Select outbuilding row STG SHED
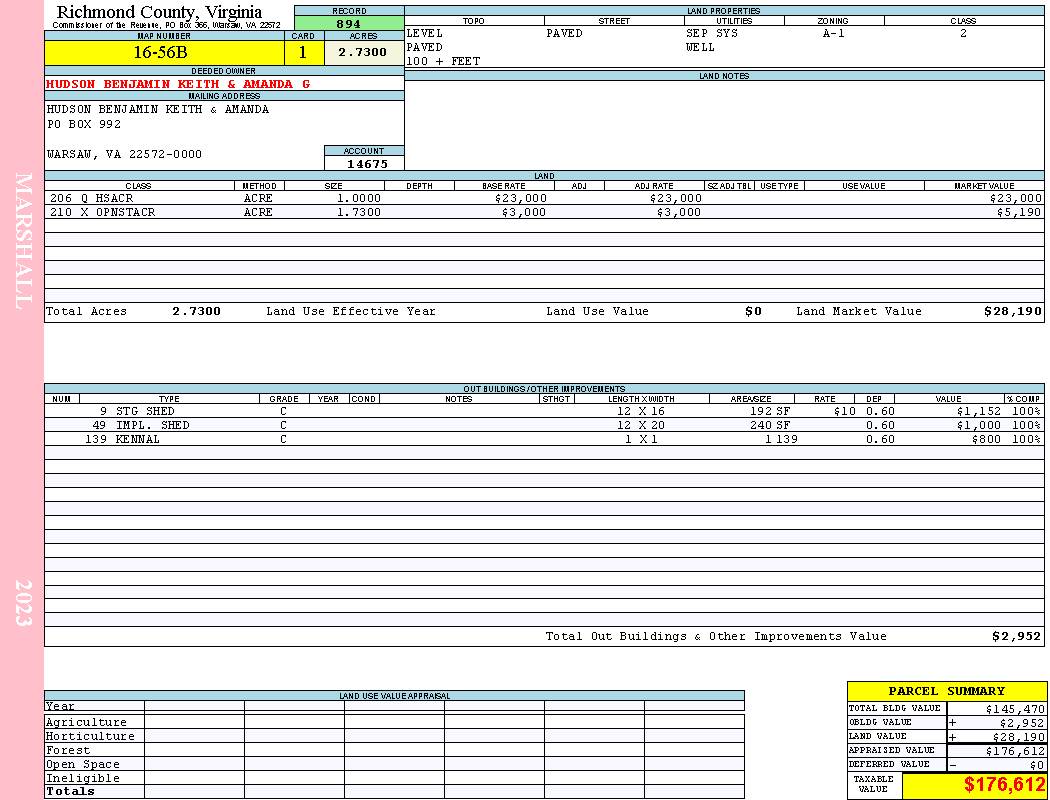 (544, 412)
